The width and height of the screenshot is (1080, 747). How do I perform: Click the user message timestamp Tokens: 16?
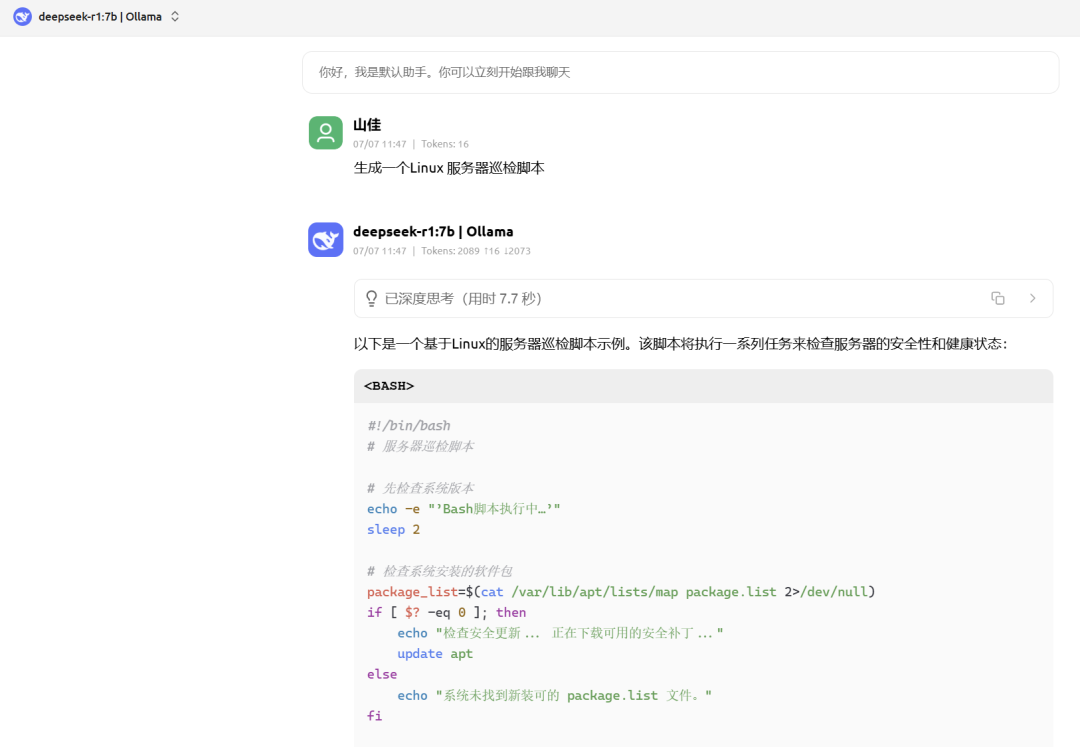point(445,144)
